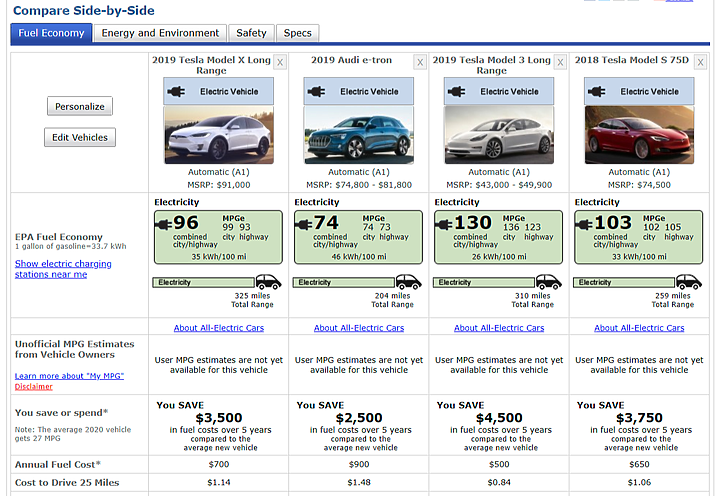Click Electricity range bar for 325 miles
Screen dimensions: 720x496
click(204, 282)
